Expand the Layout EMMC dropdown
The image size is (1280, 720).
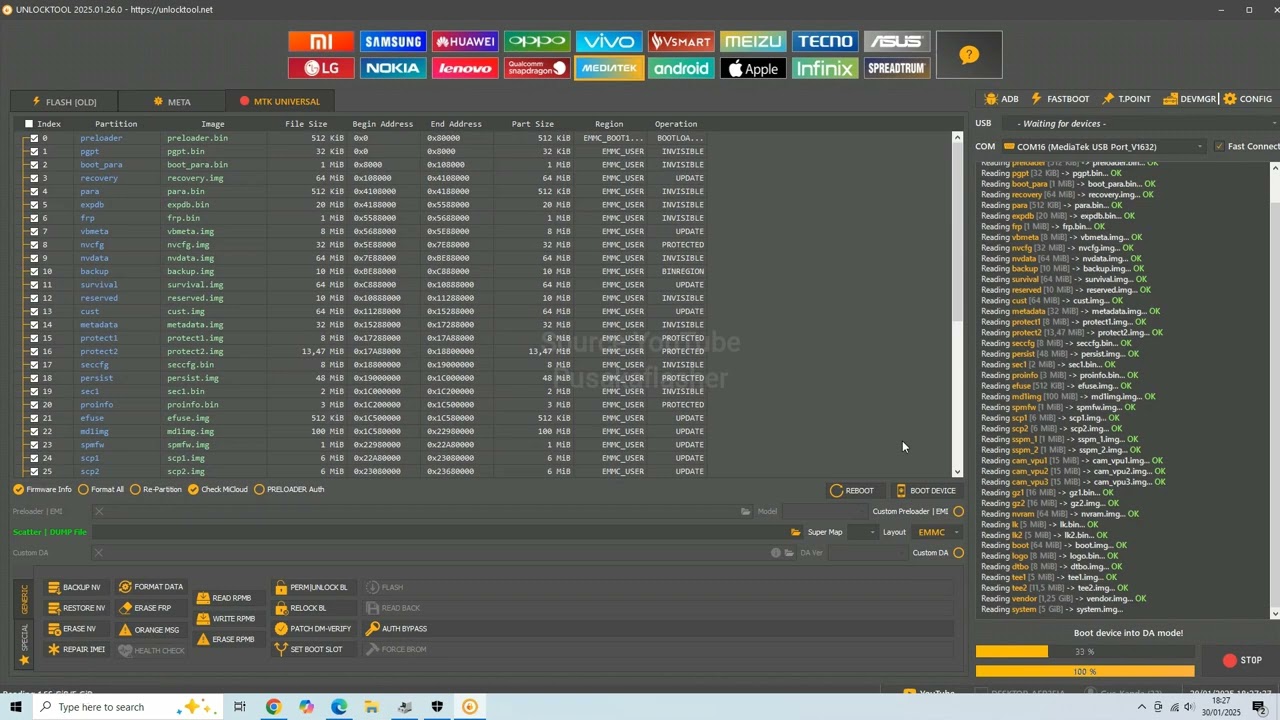click(x=938, y=532)
